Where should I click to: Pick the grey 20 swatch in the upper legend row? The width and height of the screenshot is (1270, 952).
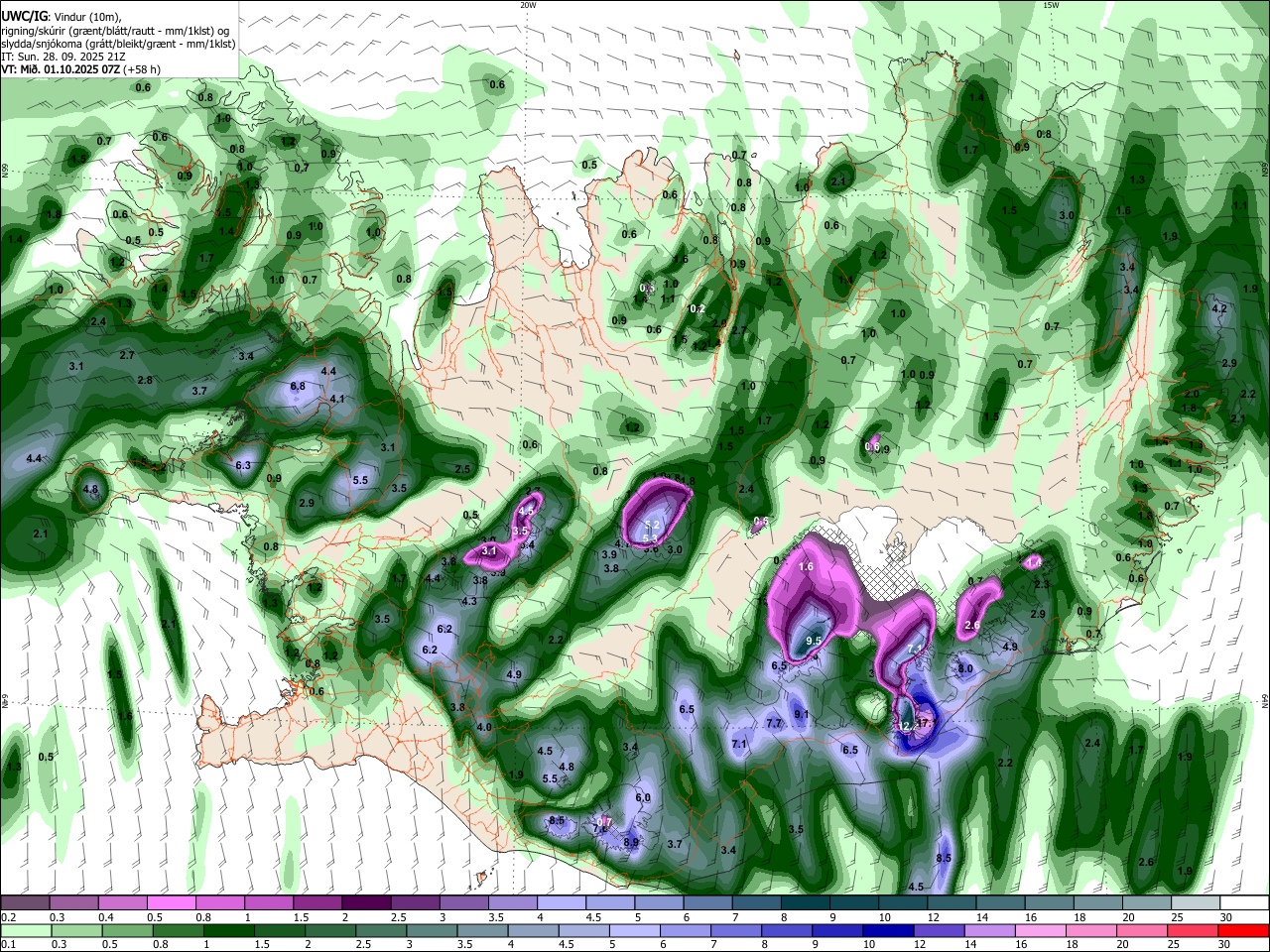coord(1147,903)
